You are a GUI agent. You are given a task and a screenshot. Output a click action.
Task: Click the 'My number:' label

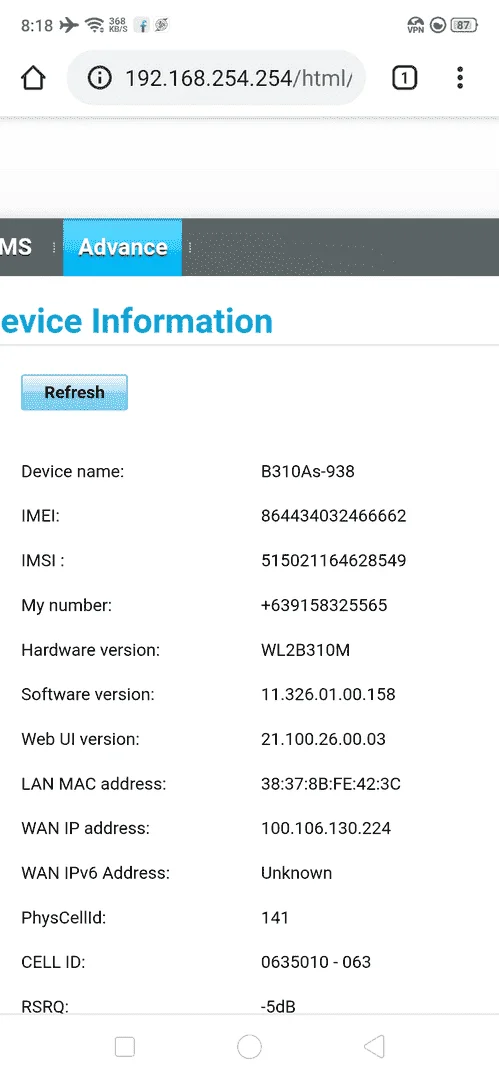pos(66,605)
